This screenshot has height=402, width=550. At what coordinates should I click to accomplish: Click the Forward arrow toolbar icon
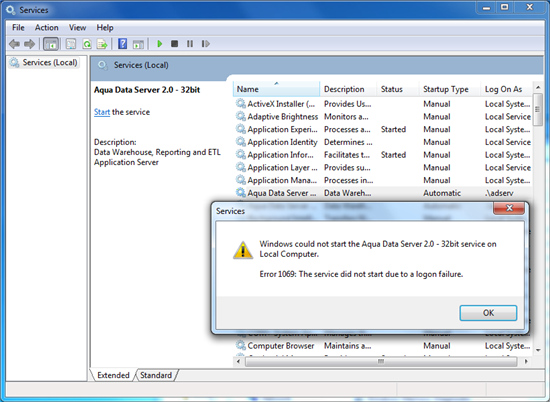pos(29,44)
